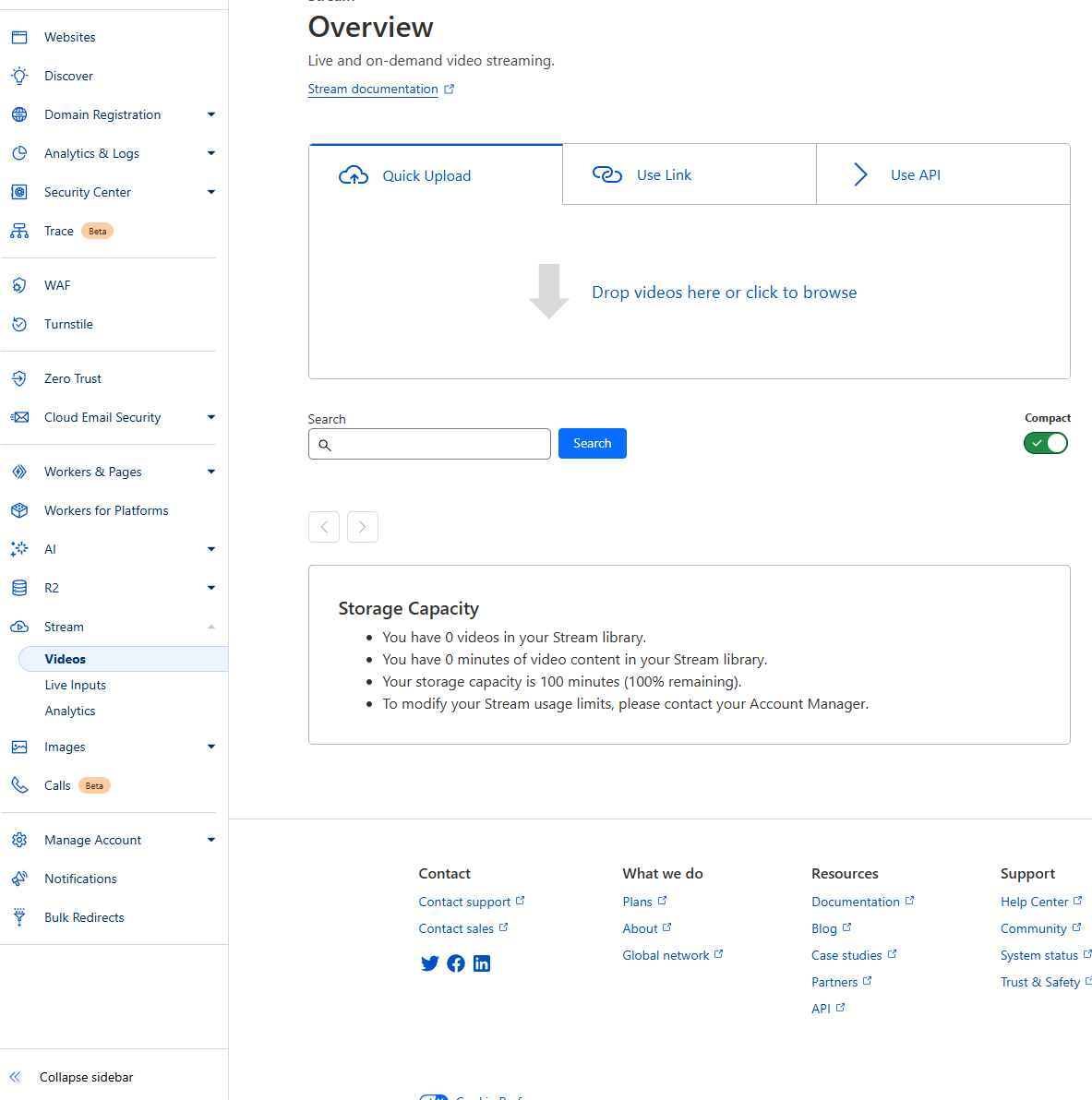Expand the Cloud Email Security arrow
1092x1100 pixels.
tap(211, 417)
